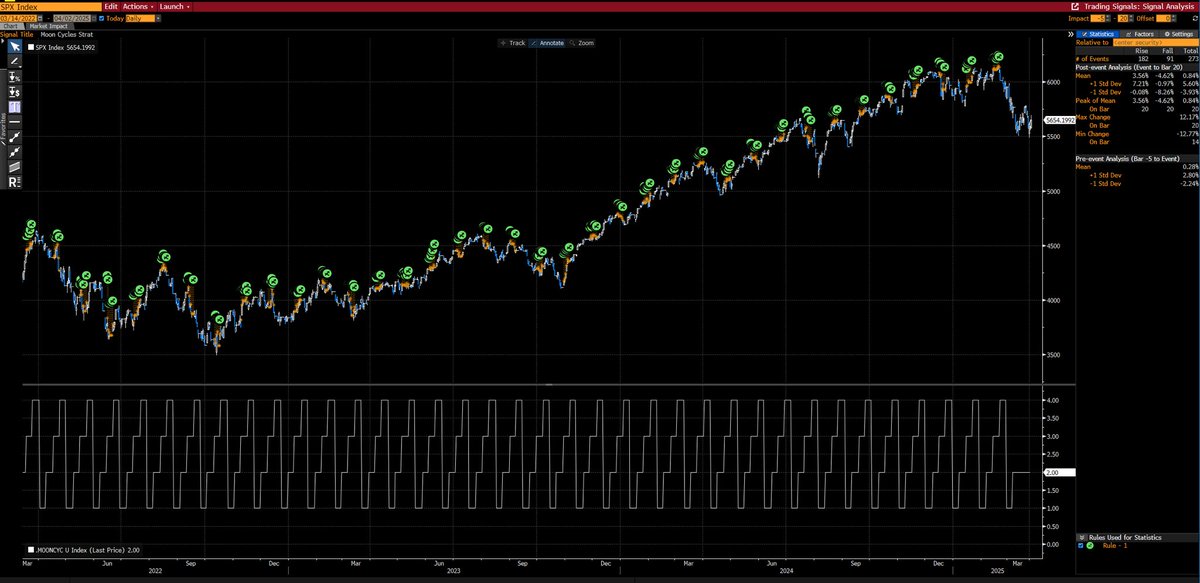1200x583 pixels.
Task: Click the Max Change row label
Action: (x=1093, y=118)
